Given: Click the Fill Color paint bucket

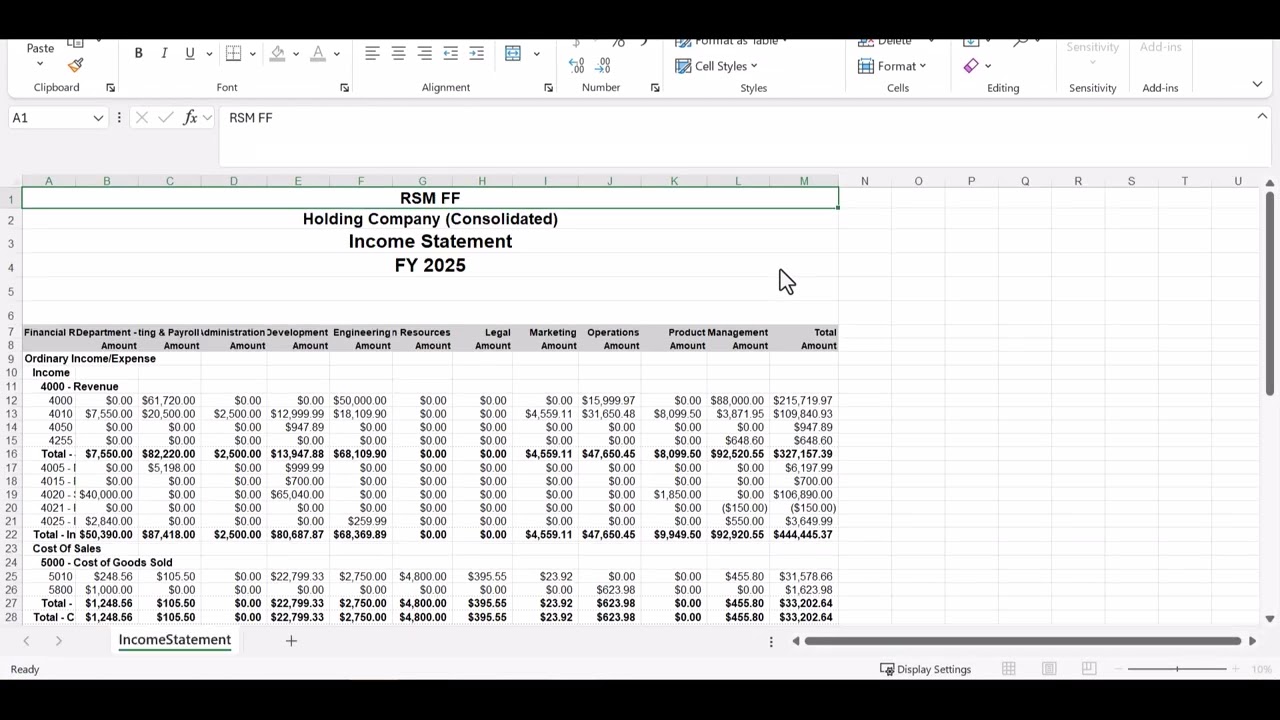Looking at the screenshot, I should tap(278, 53).
